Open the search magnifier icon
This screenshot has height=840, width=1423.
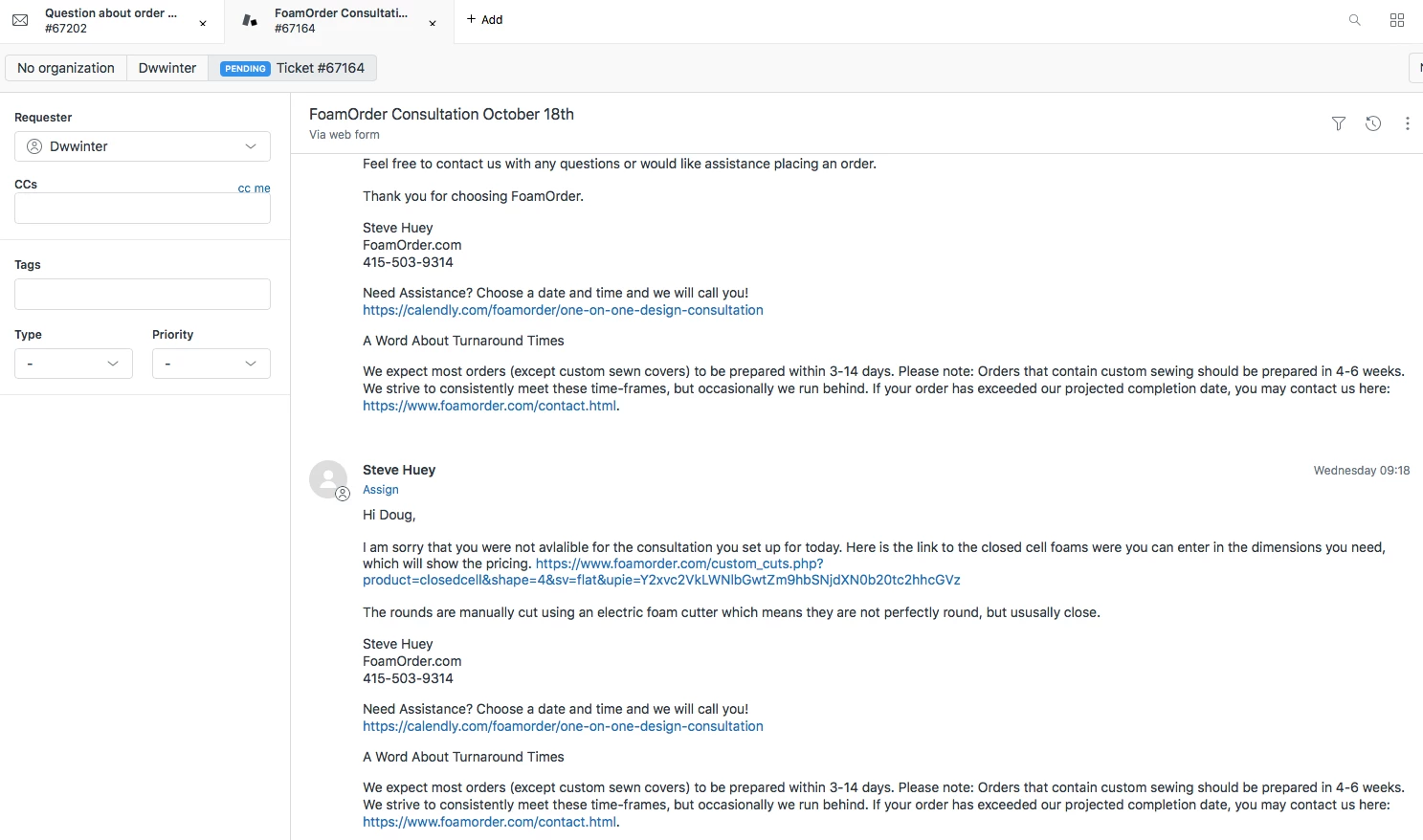(1355, 20)
